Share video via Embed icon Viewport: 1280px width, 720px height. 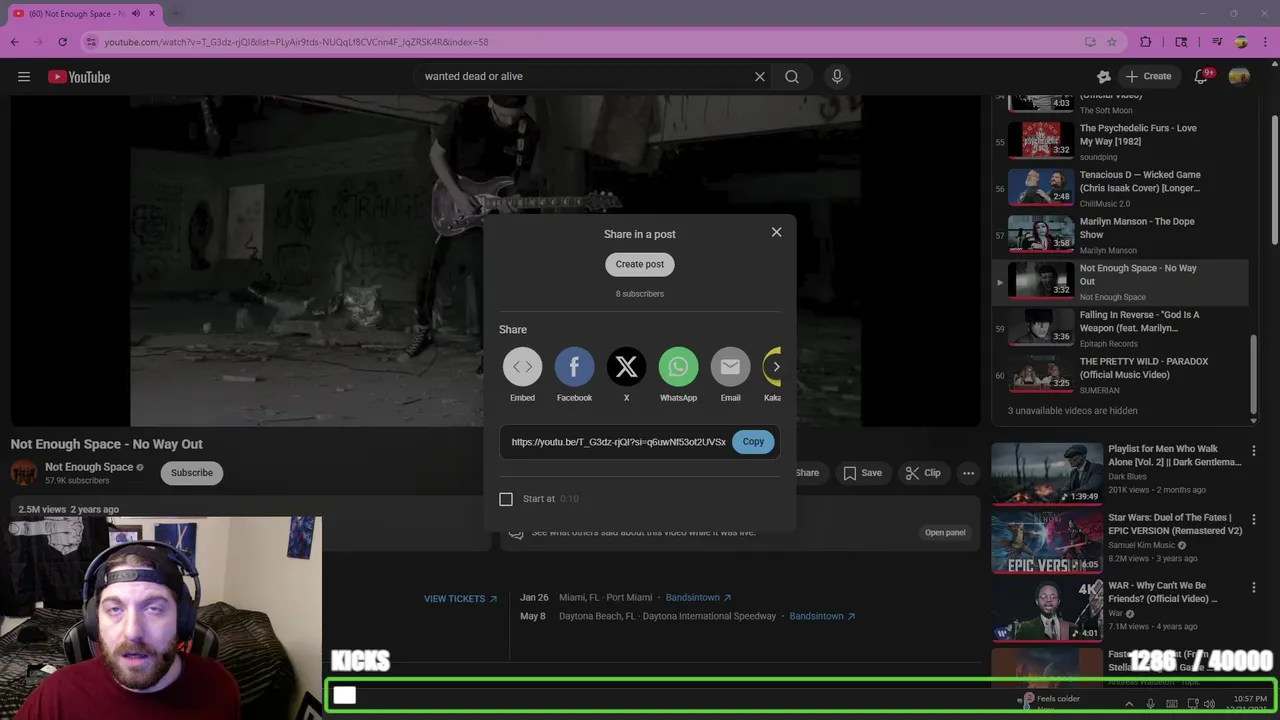click(x=522, y=367)
